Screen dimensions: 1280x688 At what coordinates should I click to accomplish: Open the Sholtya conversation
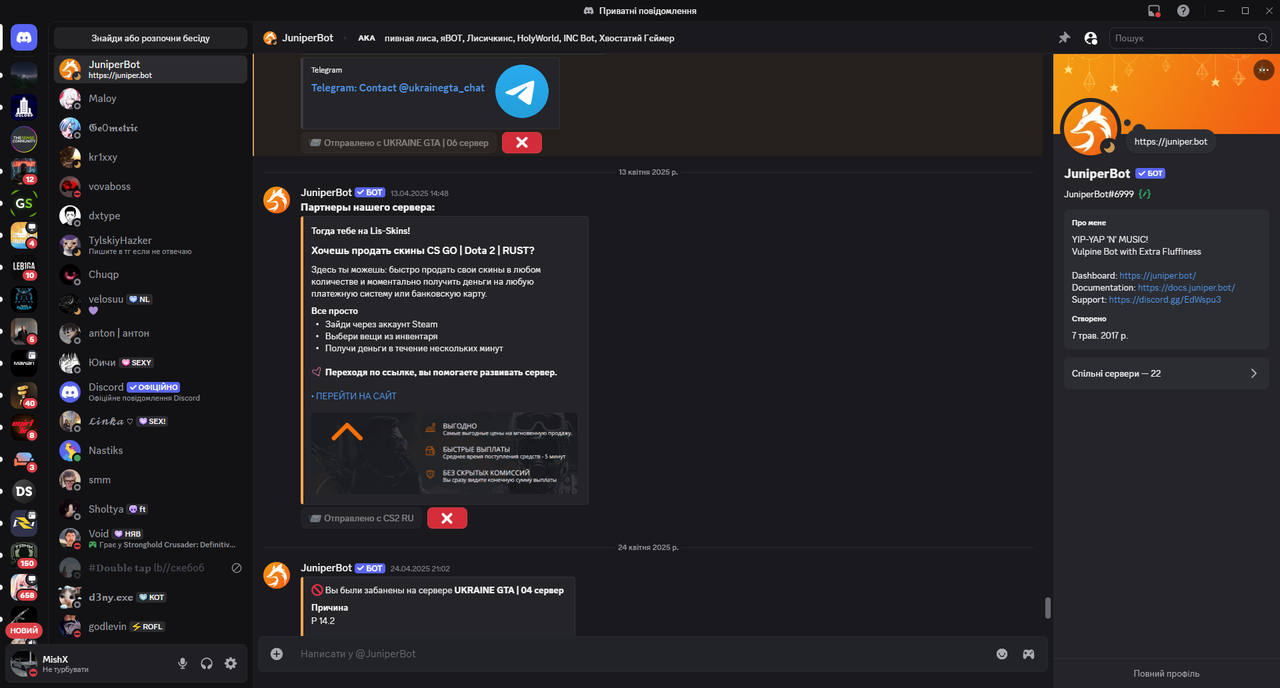point(151,509)
